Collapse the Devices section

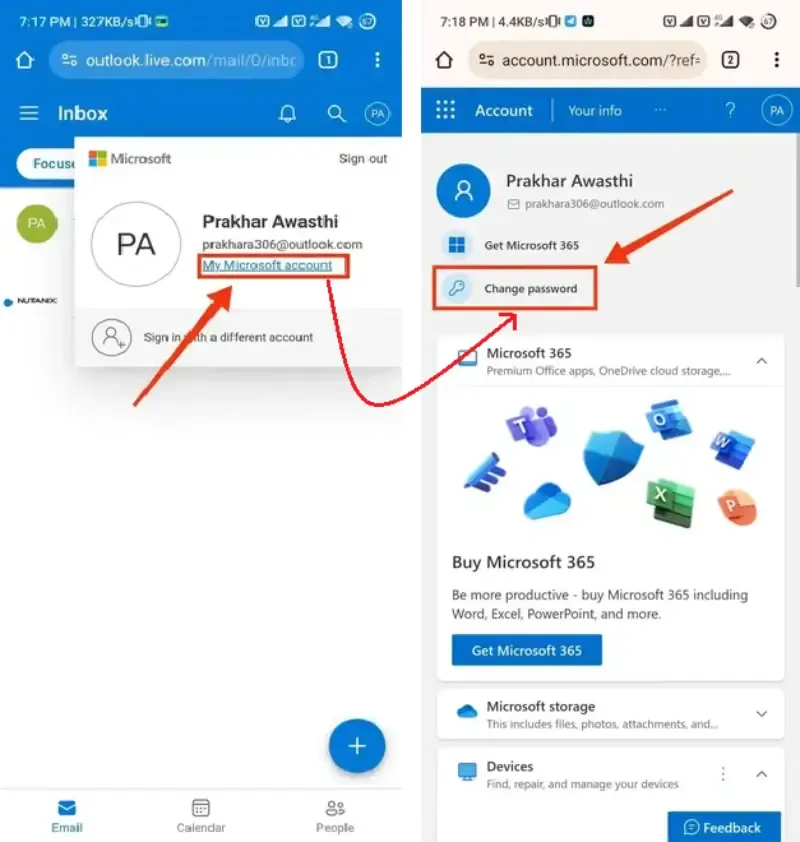[761, 774]
